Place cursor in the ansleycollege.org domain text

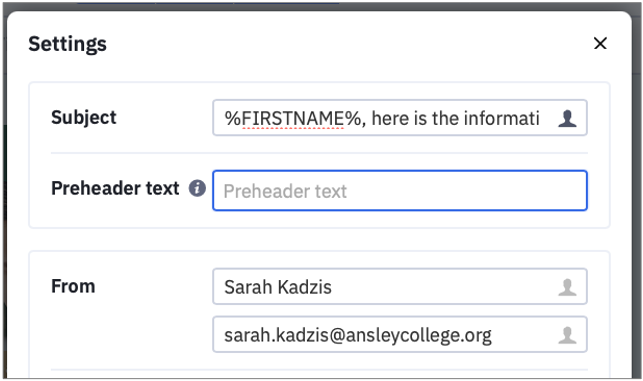tap(419, 335)
